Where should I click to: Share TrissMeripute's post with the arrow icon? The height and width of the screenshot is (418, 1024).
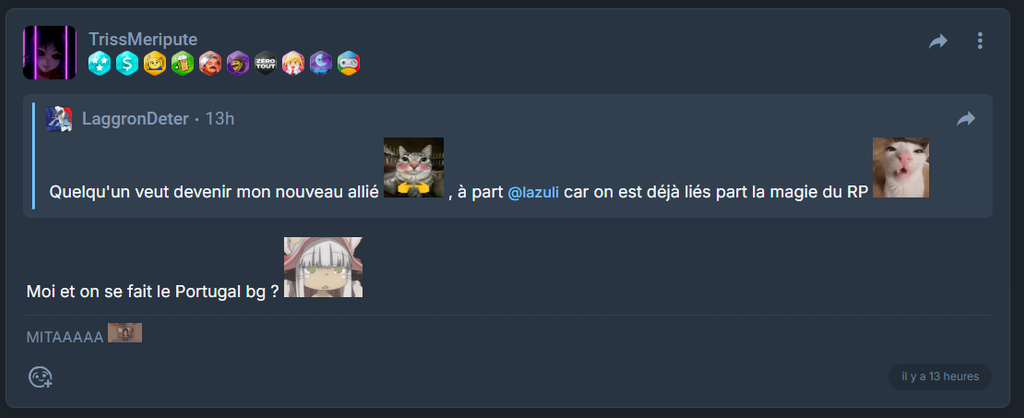938,41
